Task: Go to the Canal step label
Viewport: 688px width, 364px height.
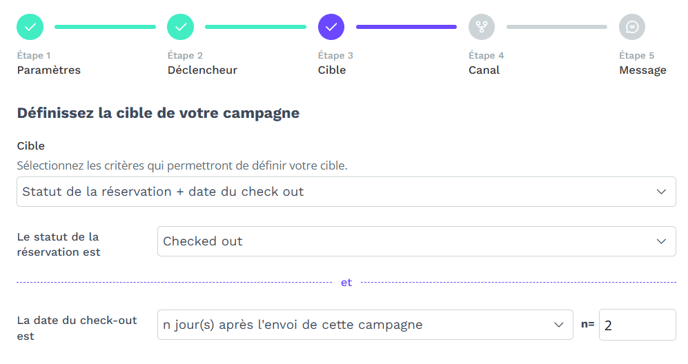Action: [484, 70]
